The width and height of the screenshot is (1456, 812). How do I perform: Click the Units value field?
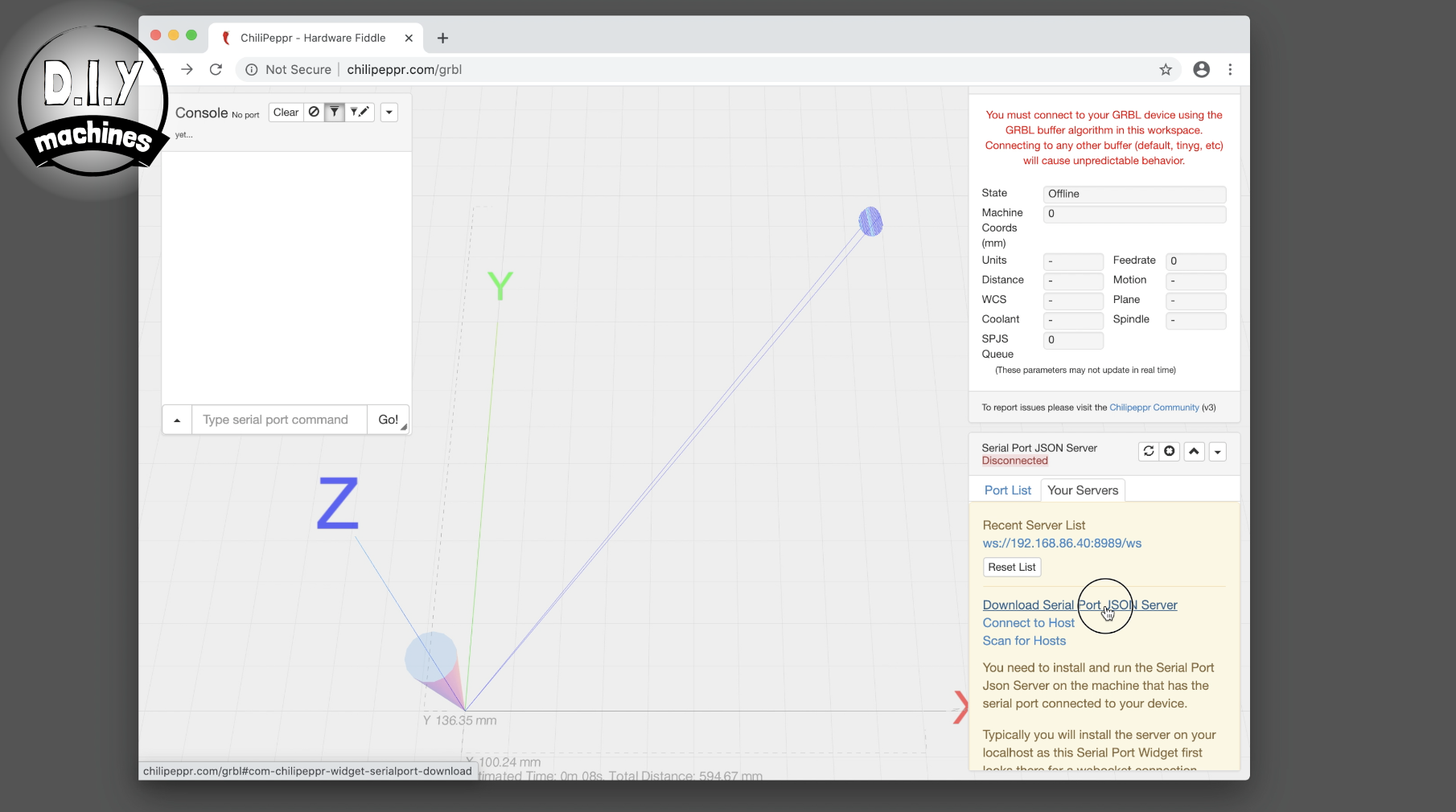coord(1073,261)
